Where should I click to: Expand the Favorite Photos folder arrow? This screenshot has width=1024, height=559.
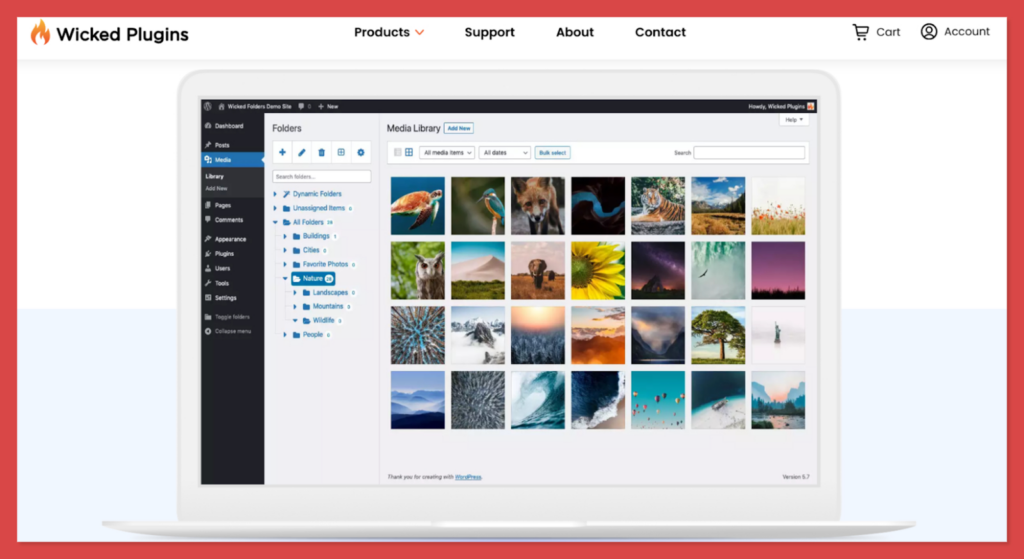(x=285, y=264)
